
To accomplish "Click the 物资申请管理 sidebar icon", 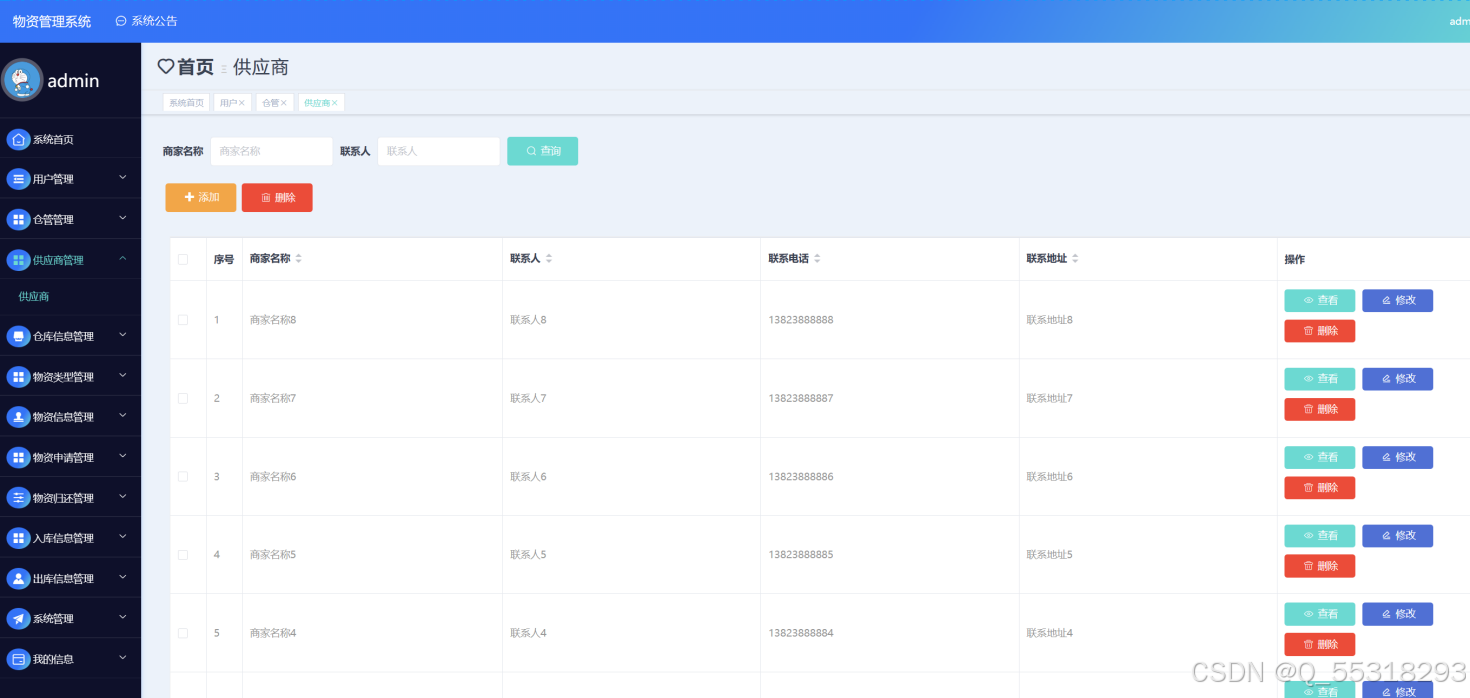I will pos(18,457).
